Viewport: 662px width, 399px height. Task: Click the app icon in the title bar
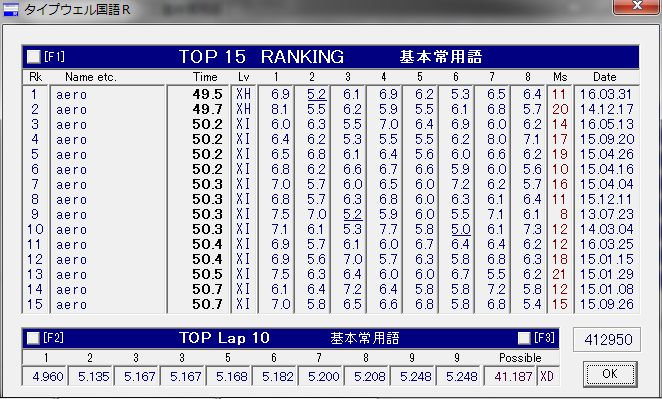[11, 9]
